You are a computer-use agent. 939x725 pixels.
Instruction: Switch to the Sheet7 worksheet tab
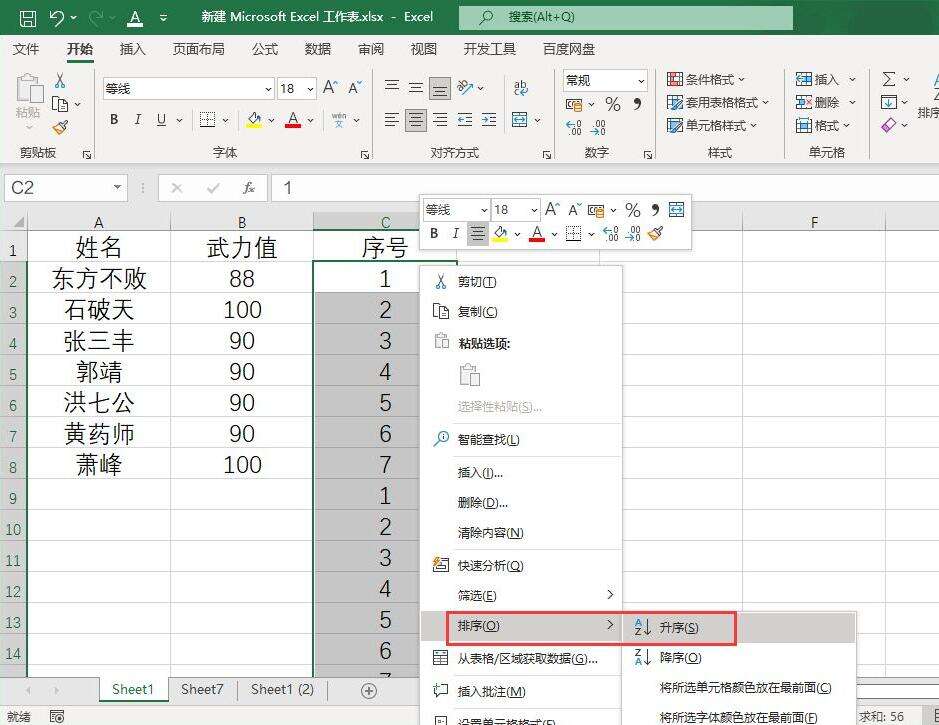tap(202, 689)
